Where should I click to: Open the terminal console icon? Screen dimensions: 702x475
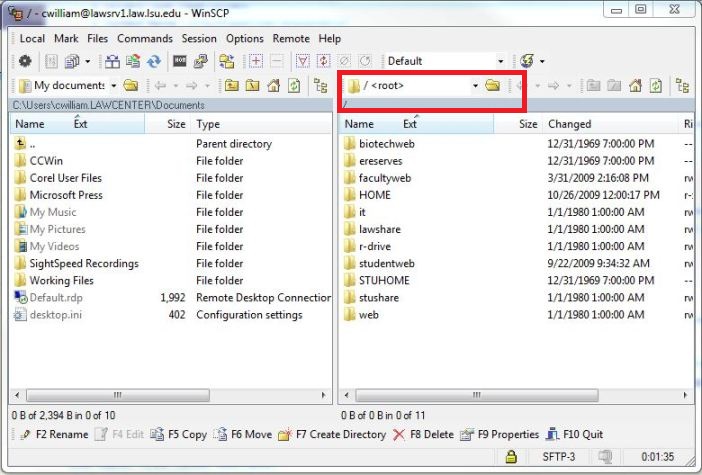coord(180,61)
